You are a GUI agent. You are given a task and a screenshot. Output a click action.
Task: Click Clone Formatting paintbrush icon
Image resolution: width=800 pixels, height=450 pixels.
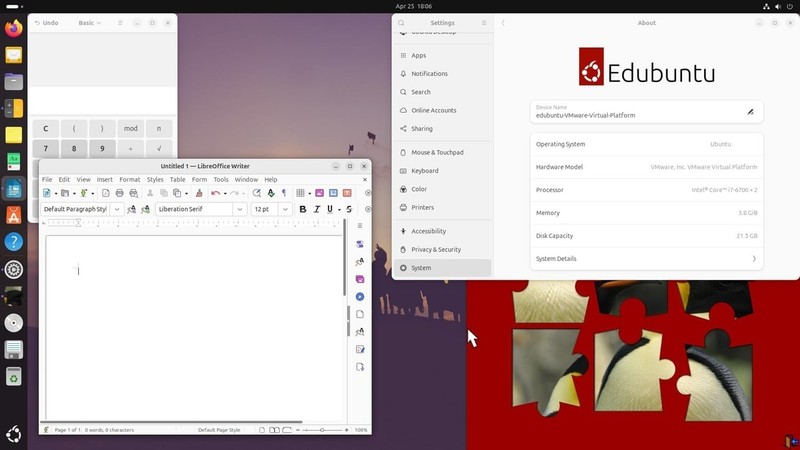coord(199,193)
